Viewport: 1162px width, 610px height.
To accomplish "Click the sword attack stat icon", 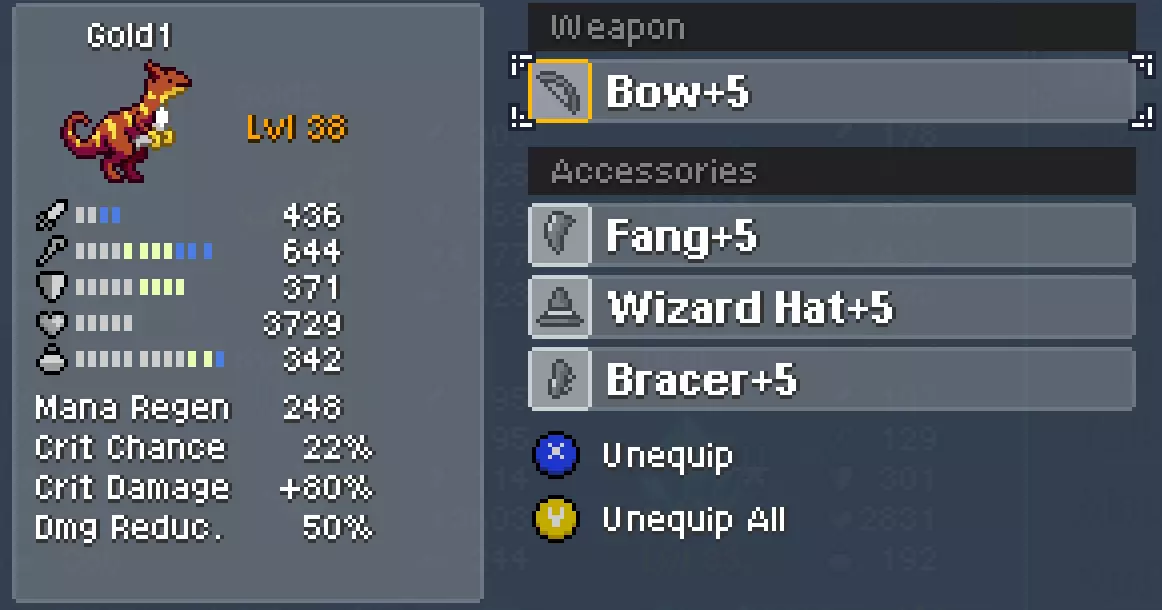I will point(52,215).
